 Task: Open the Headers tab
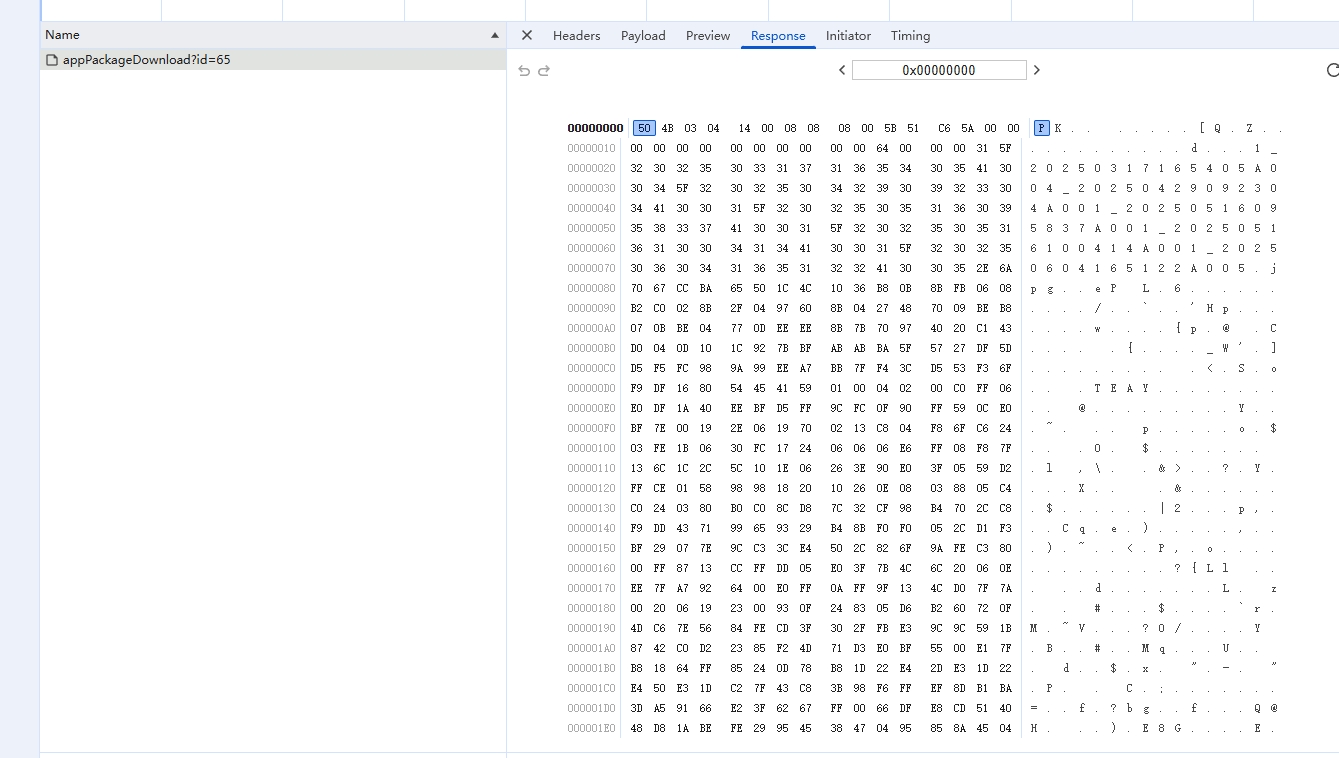[x=577, y=35]
